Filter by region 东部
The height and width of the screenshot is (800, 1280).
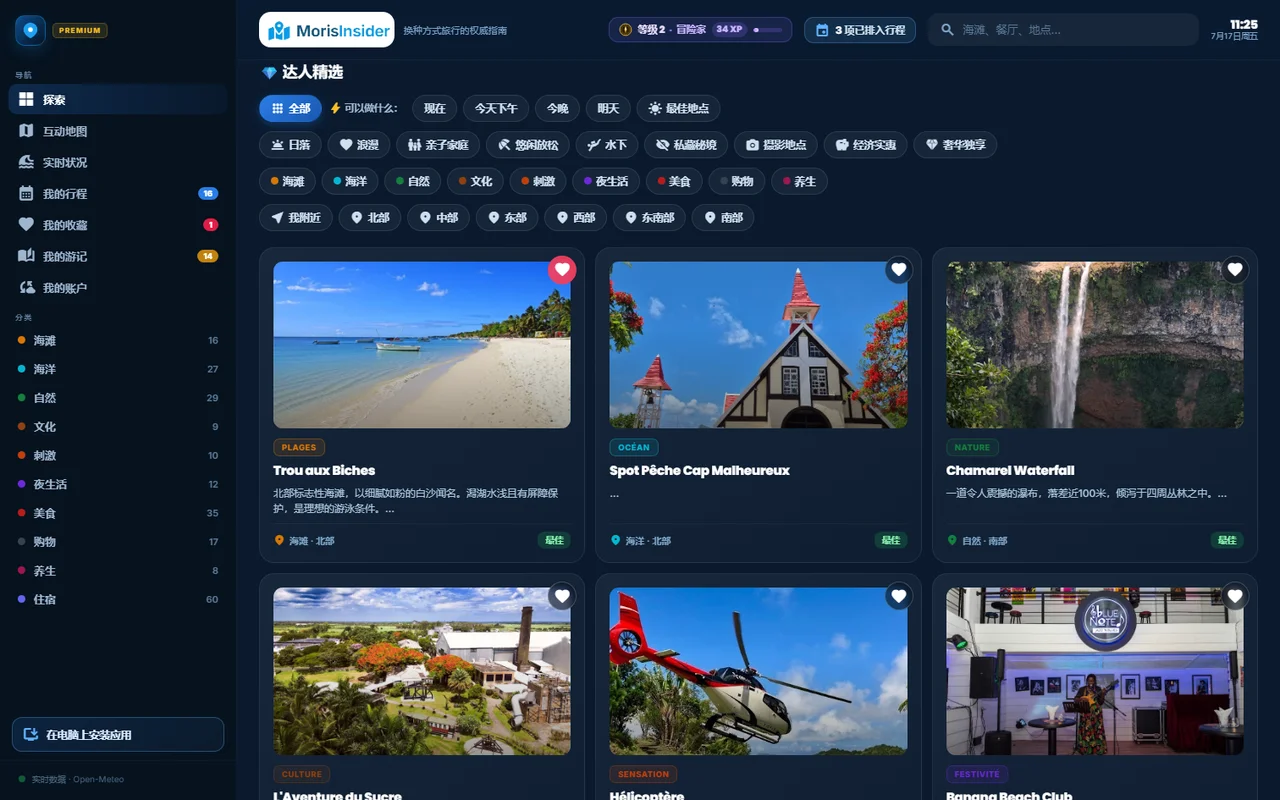pos(507,217)
